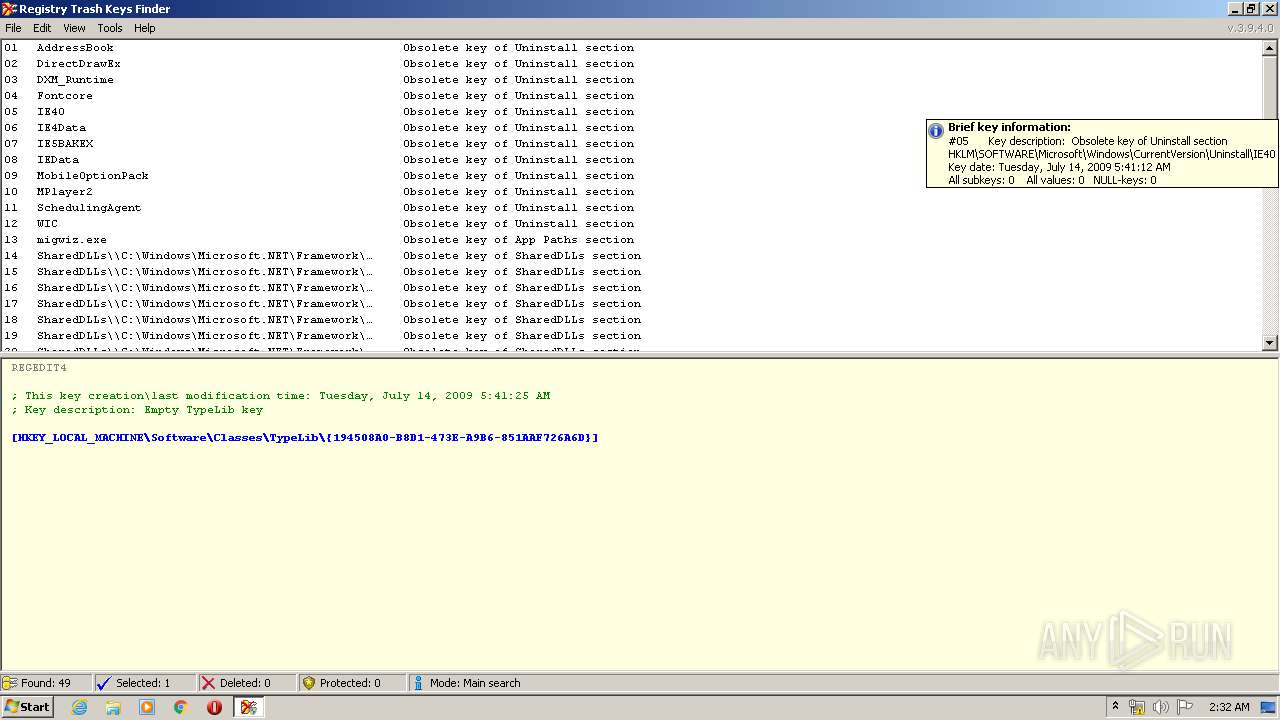Viewport: 1280px width, 720px height.
Task: Open the View menu
Action: click(x=75, y=28)
